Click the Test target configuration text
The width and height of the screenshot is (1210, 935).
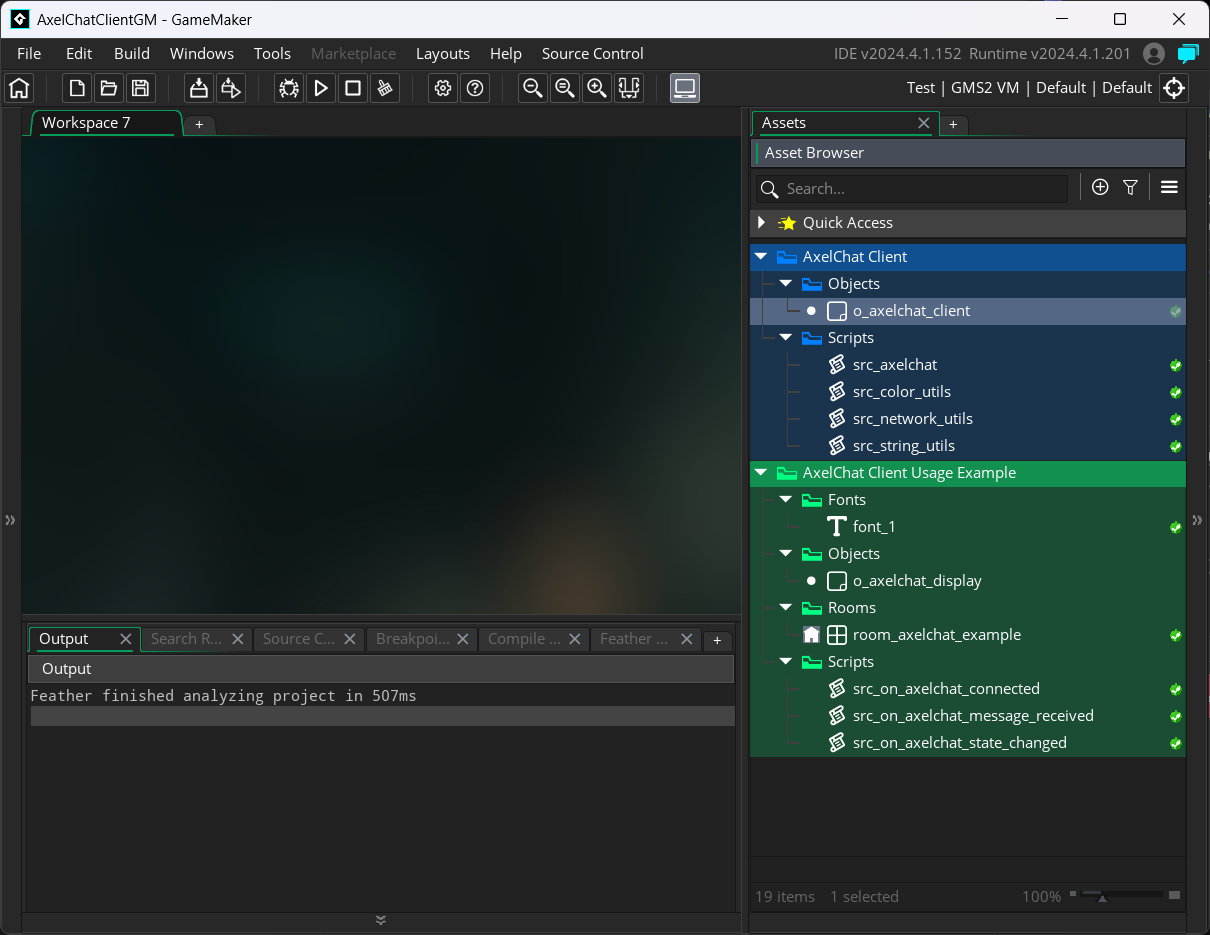[x=921, y=88]
